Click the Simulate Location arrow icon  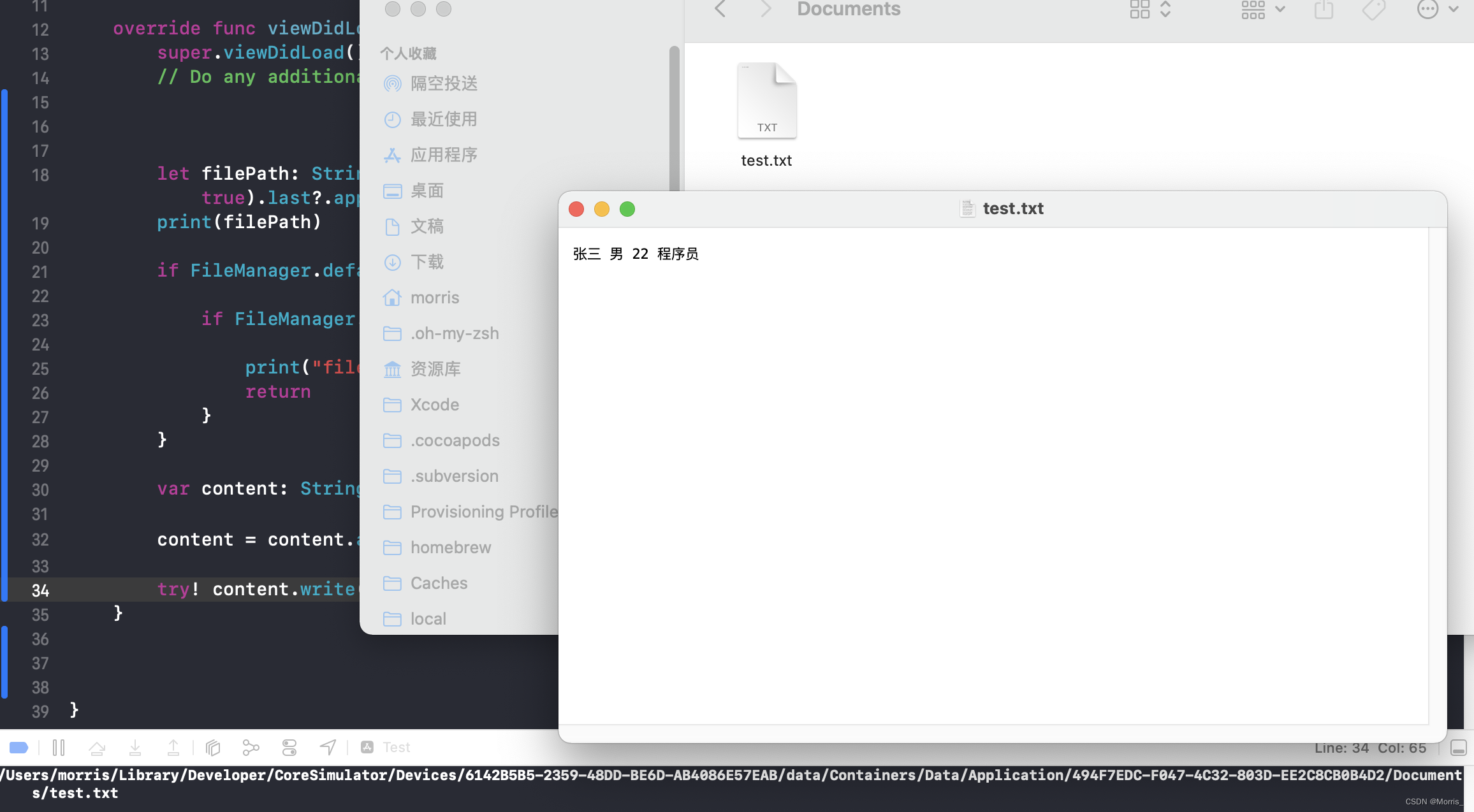328,747
